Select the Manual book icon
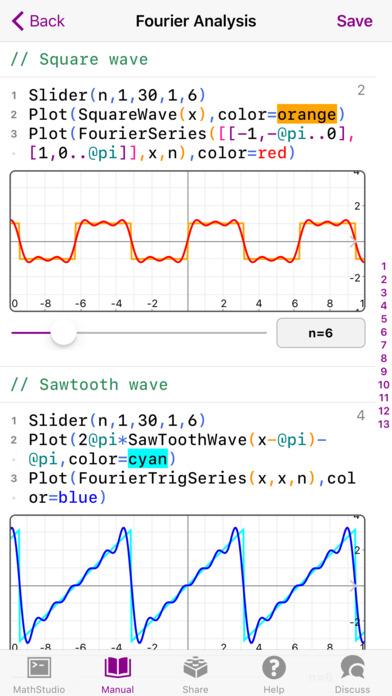Viewport: 392px width, 696px height. coord(118,668)
